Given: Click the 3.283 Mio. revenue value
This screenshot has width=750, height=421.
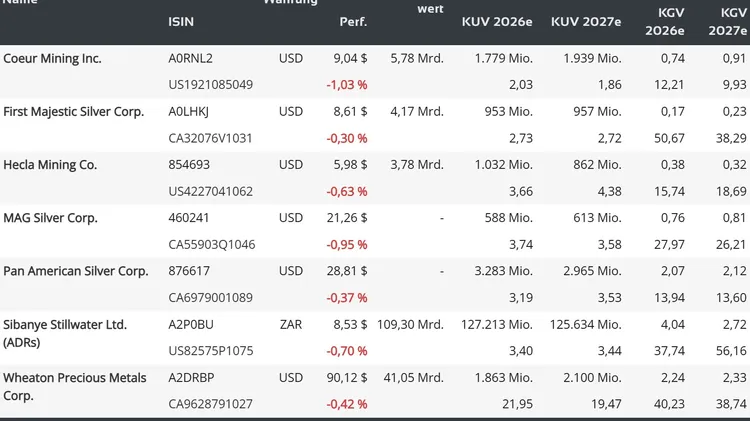Looking at the screenshot, I should click(503, 271).
